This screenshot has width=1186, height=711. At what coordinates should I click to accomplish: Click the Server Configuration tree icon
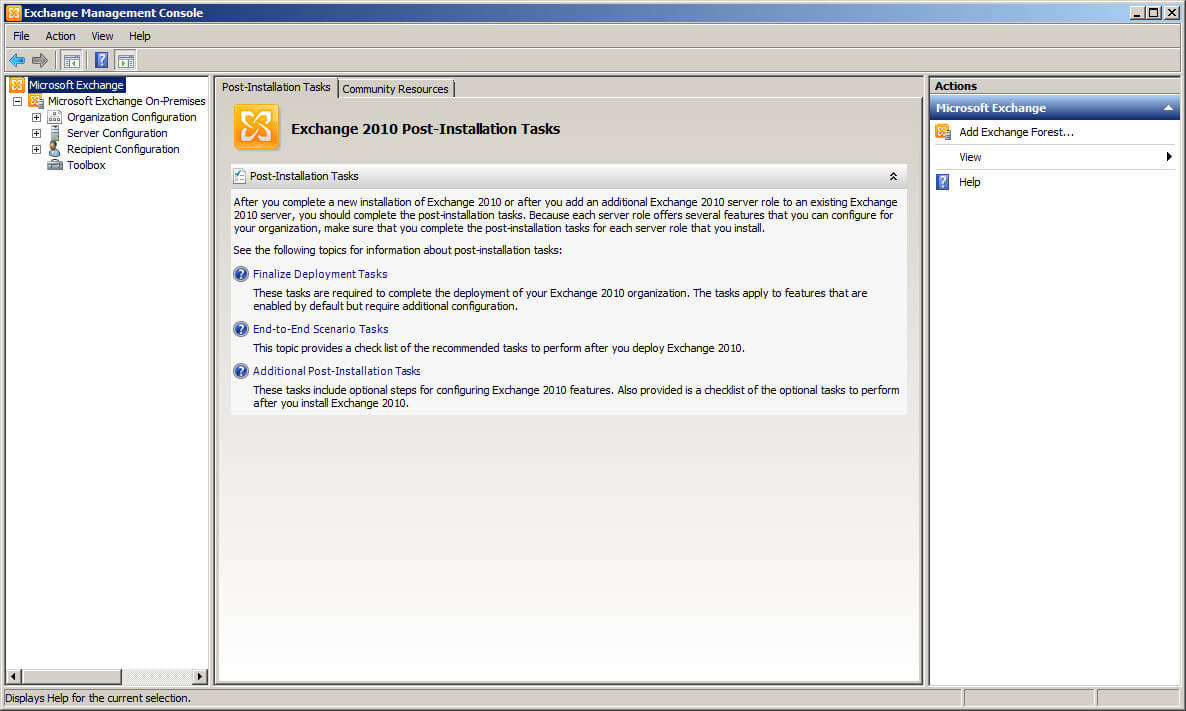pos(54,133)
